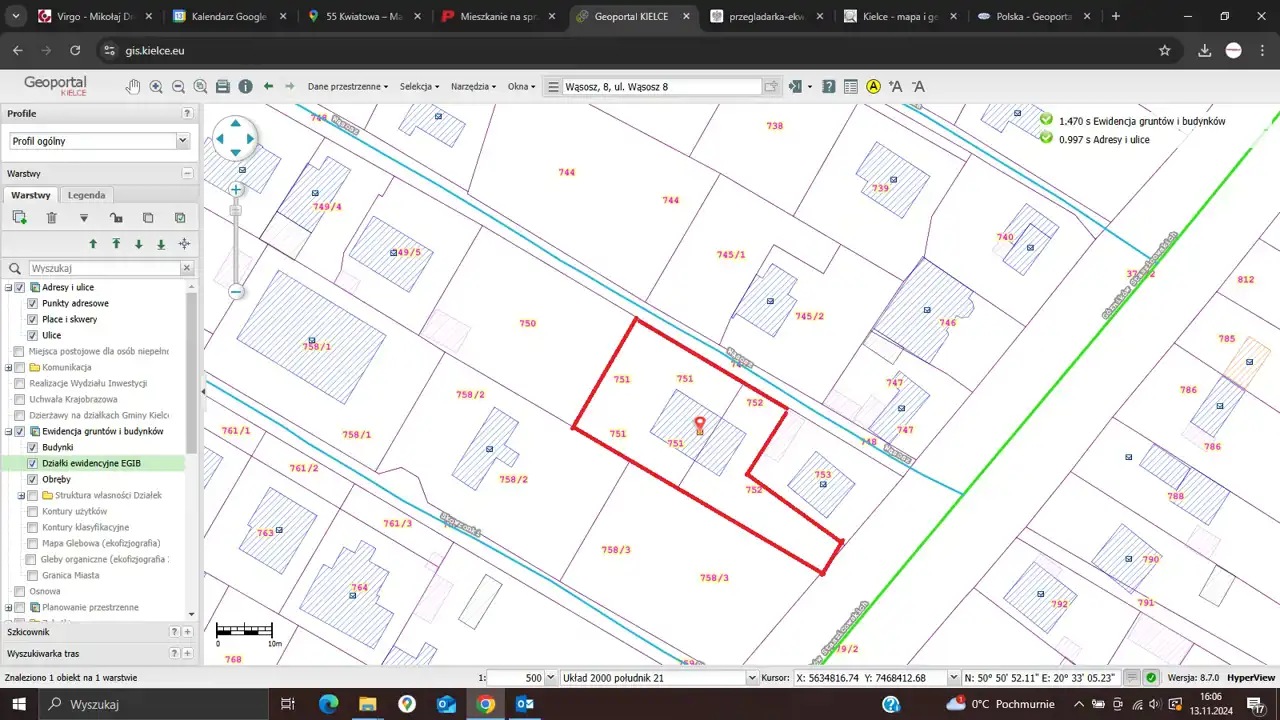Uncheck the Budynki layer checkbox
1280x720 pixels.
[x=32, y=447]
